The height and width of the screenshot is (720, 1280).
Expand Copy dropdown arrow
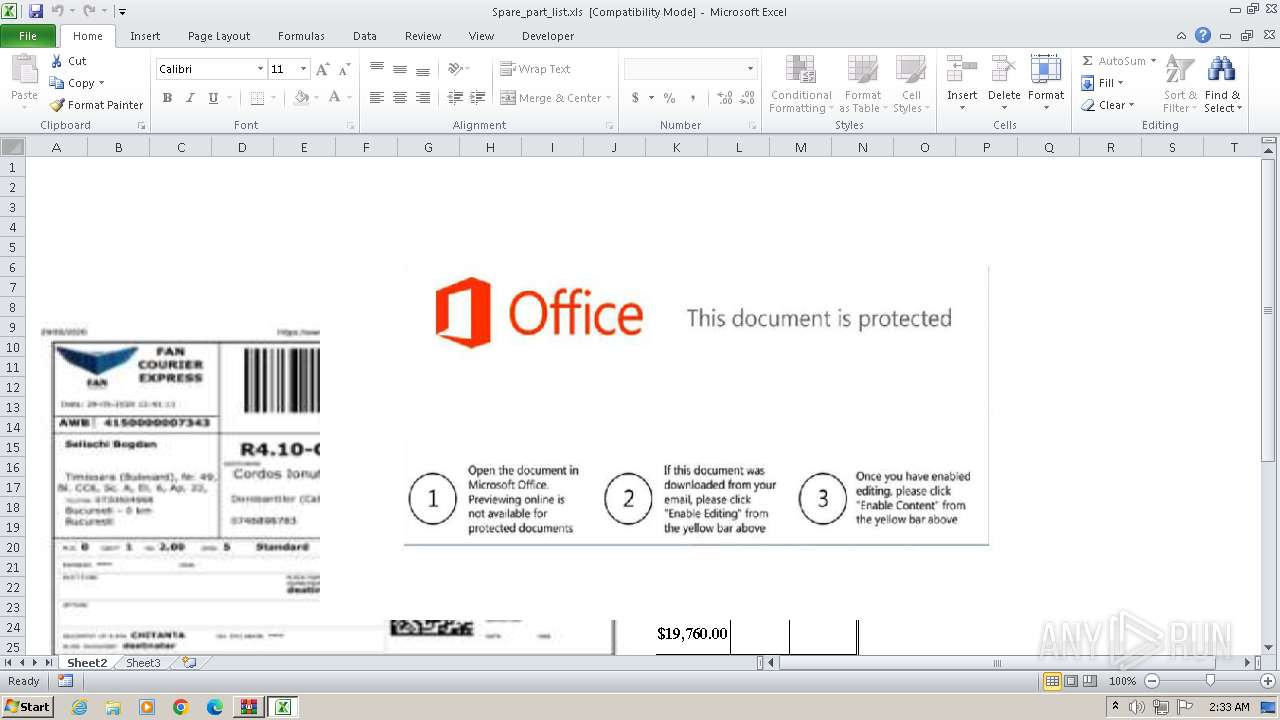click(x=101, y=83)
